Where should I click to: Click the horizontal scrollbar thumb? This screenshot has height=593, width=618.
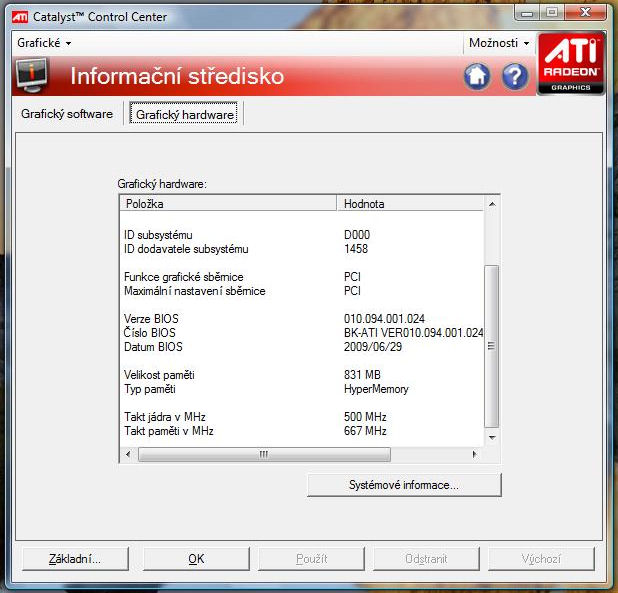click(x=264, y=454)
